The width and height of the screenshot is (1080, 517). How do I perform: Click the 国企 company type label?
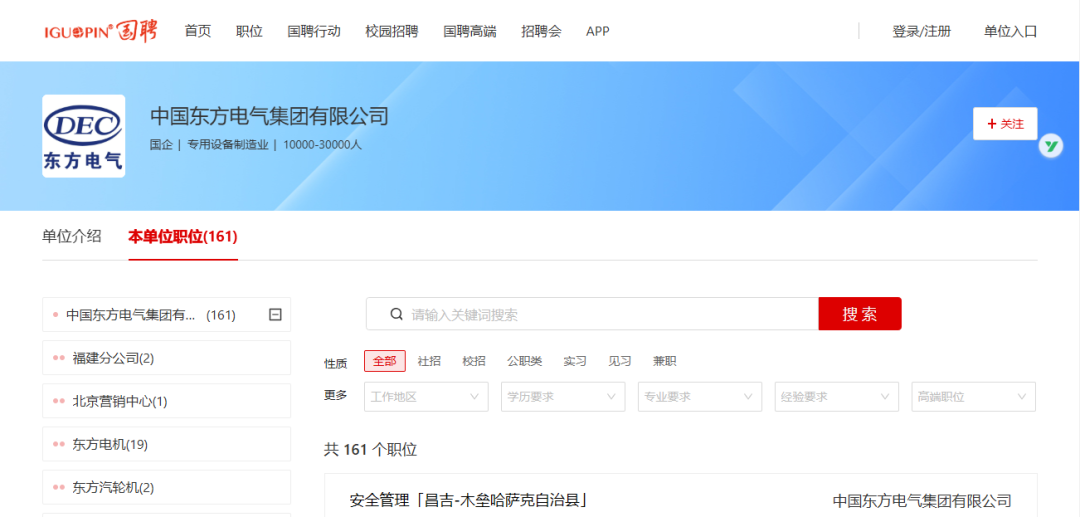[161, 145]
